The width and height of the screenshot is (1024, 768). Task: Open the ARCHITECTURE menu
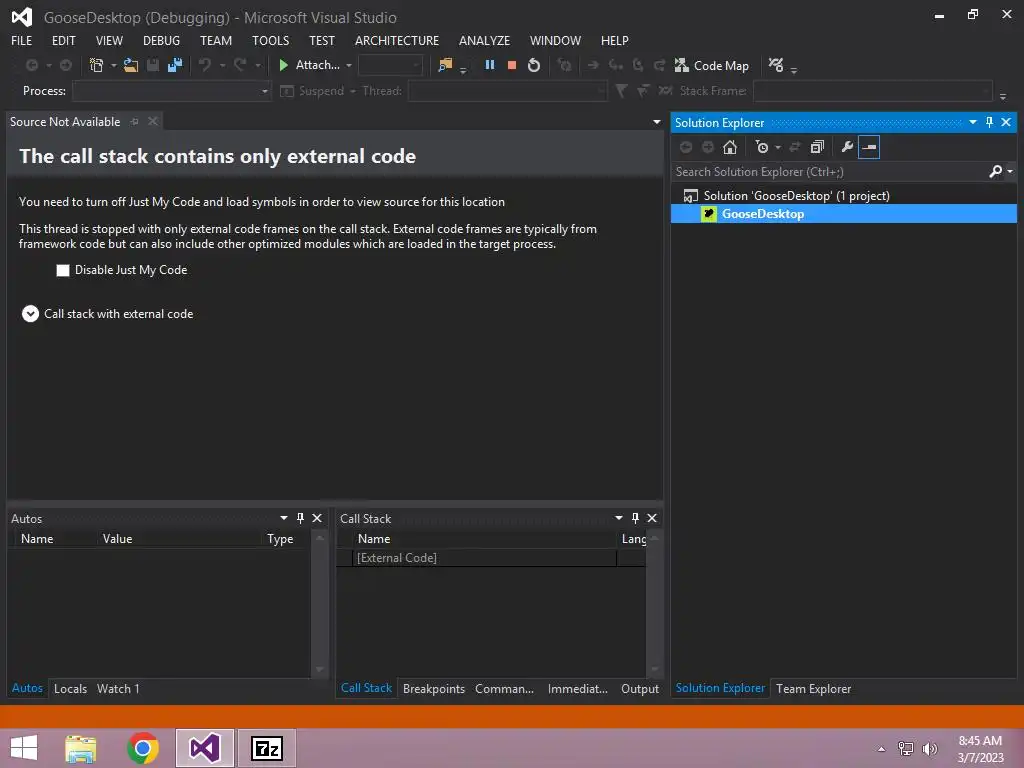pos(397,40)
